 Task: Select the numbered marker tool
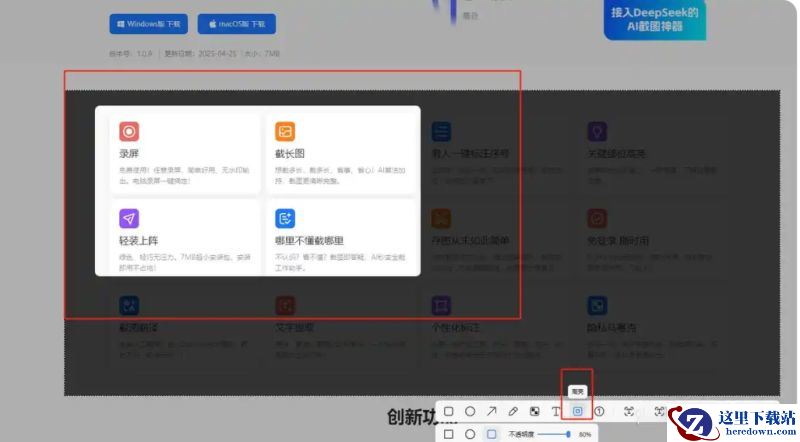coord(599,411)
